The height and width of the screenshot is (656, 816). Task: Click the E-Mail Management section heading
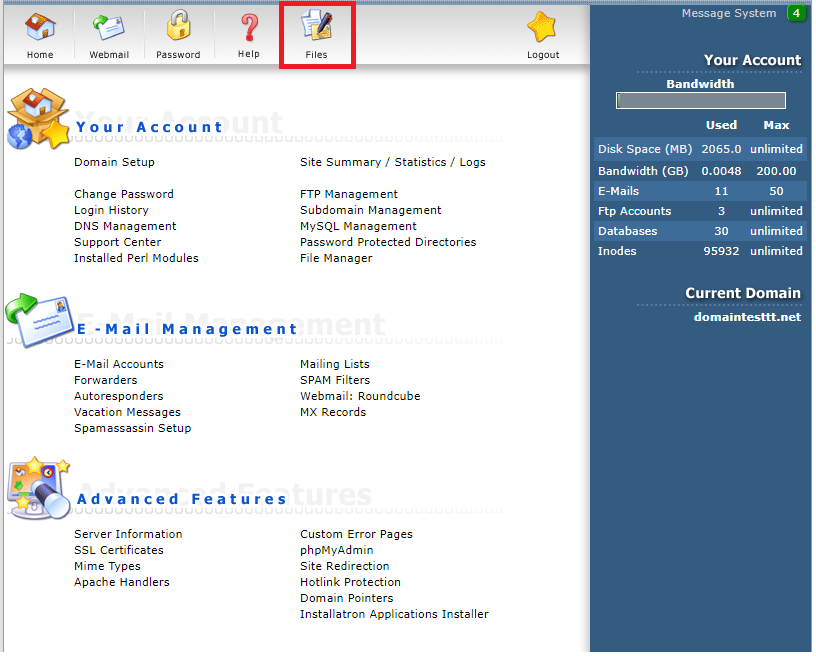point(187,330)
